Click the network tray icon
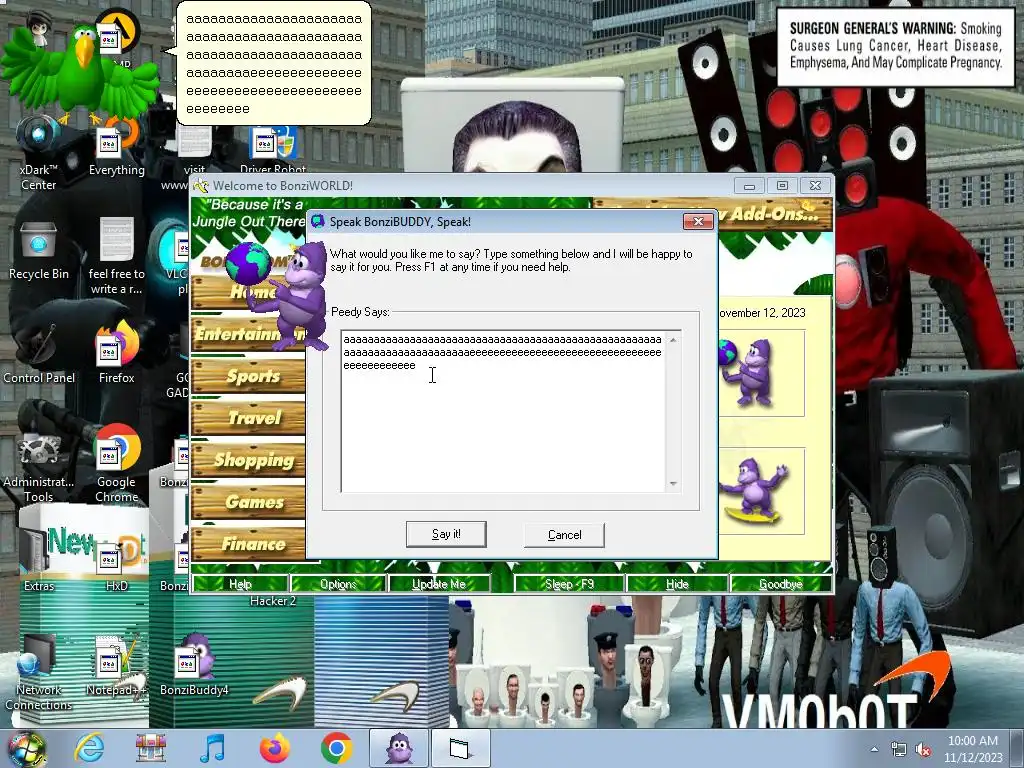 click(899, 749)
